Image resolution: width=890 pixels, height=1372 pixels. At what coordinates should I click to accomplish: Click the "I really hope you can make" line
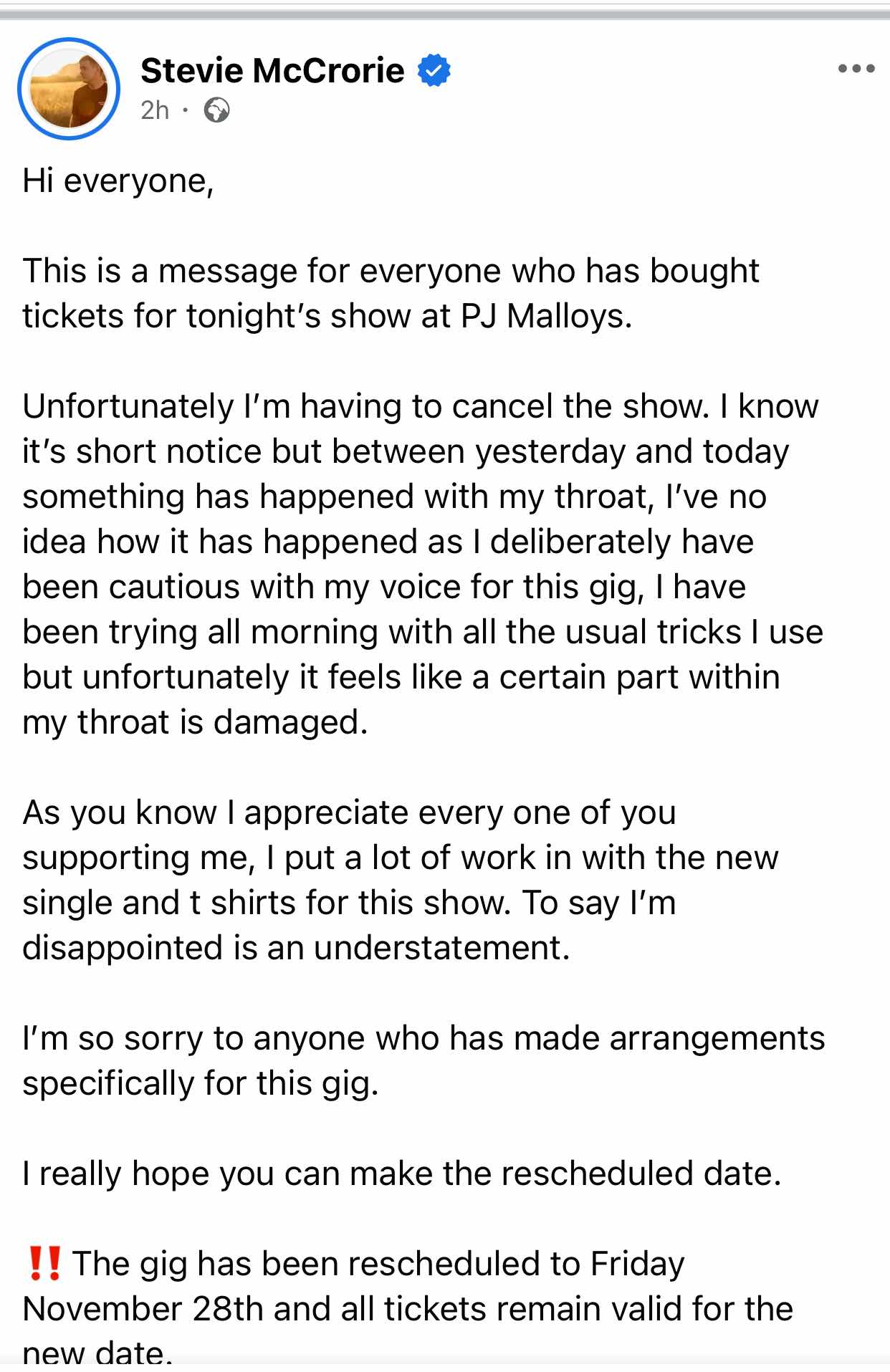pyautogui.click(x=401, y=1174)
